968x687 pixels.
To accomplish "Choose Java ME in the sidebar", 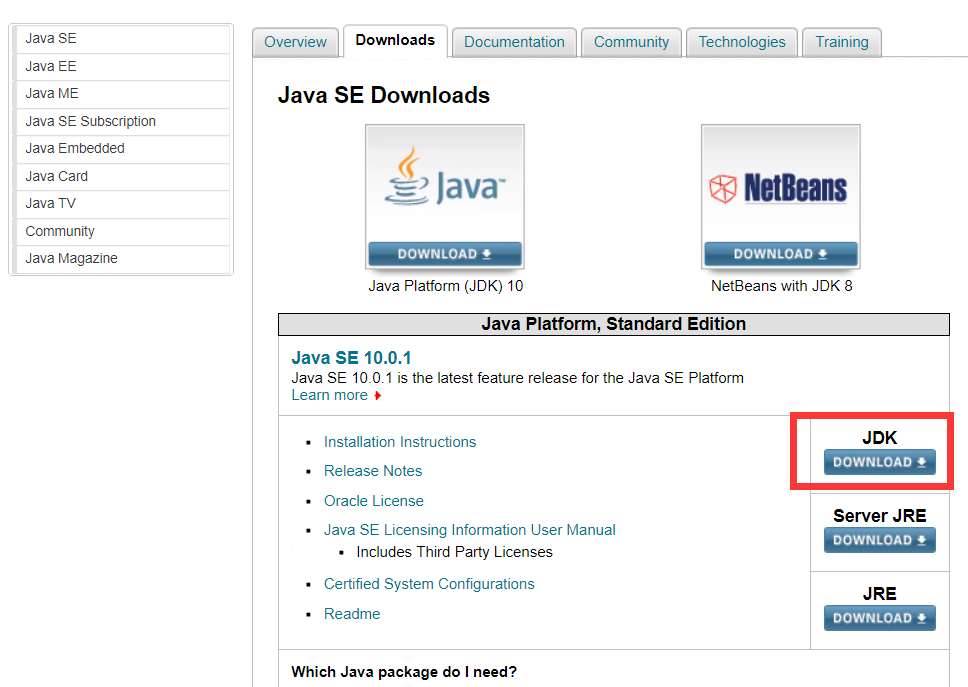I will click(121, 93).
